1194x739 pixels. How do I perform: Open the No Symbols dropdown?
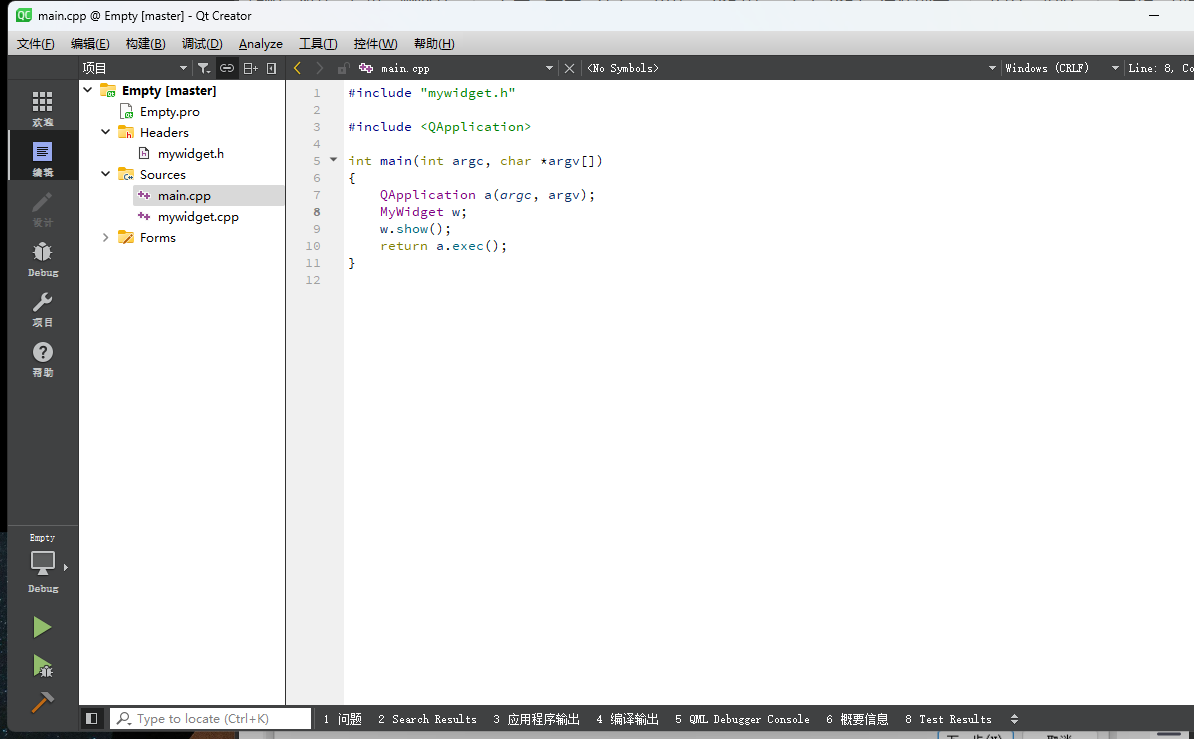(x=790, y=69)
